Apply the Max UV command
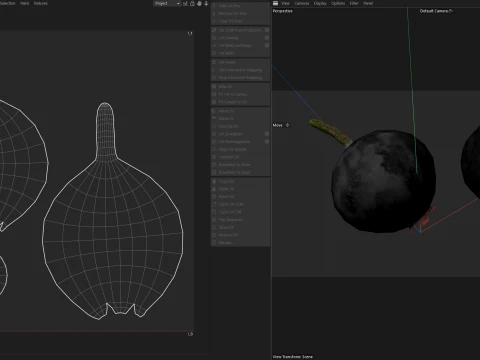Screen dimensions: 480x360 point(240,86)
